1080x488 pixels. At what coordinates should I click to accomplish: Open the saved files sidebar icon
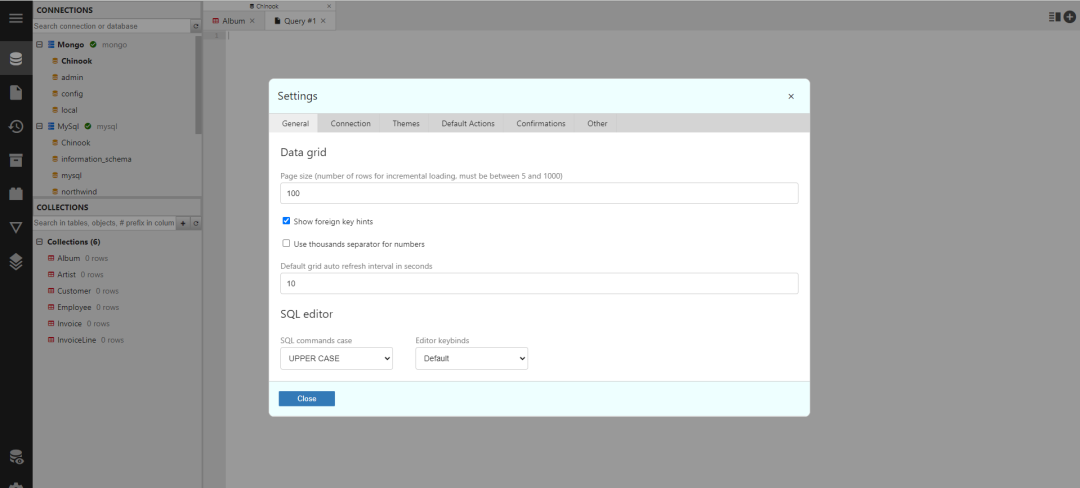(16, 92)
